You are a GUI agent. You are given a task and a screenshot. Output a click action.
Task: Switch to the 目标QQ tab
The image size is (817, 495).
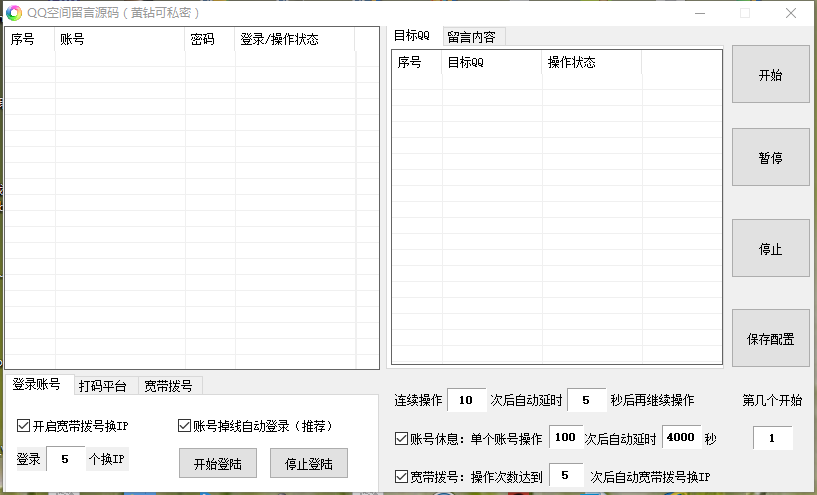click(x=415, y=35)
